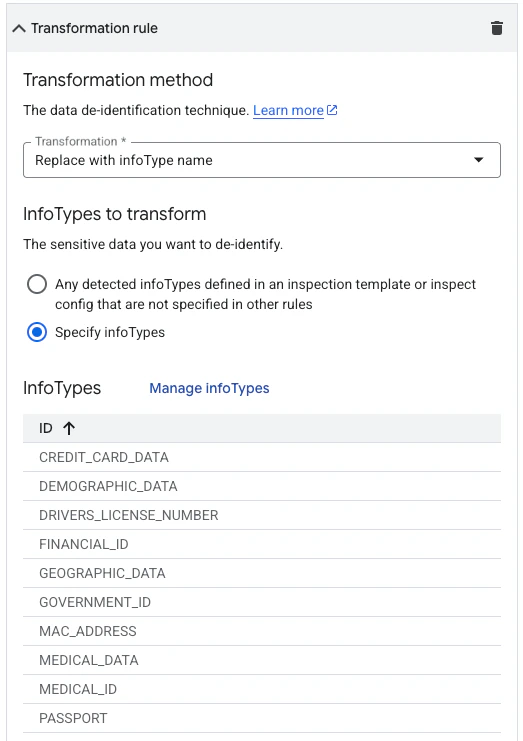Select the MEDICAL_DATA row

pos(262,660)
